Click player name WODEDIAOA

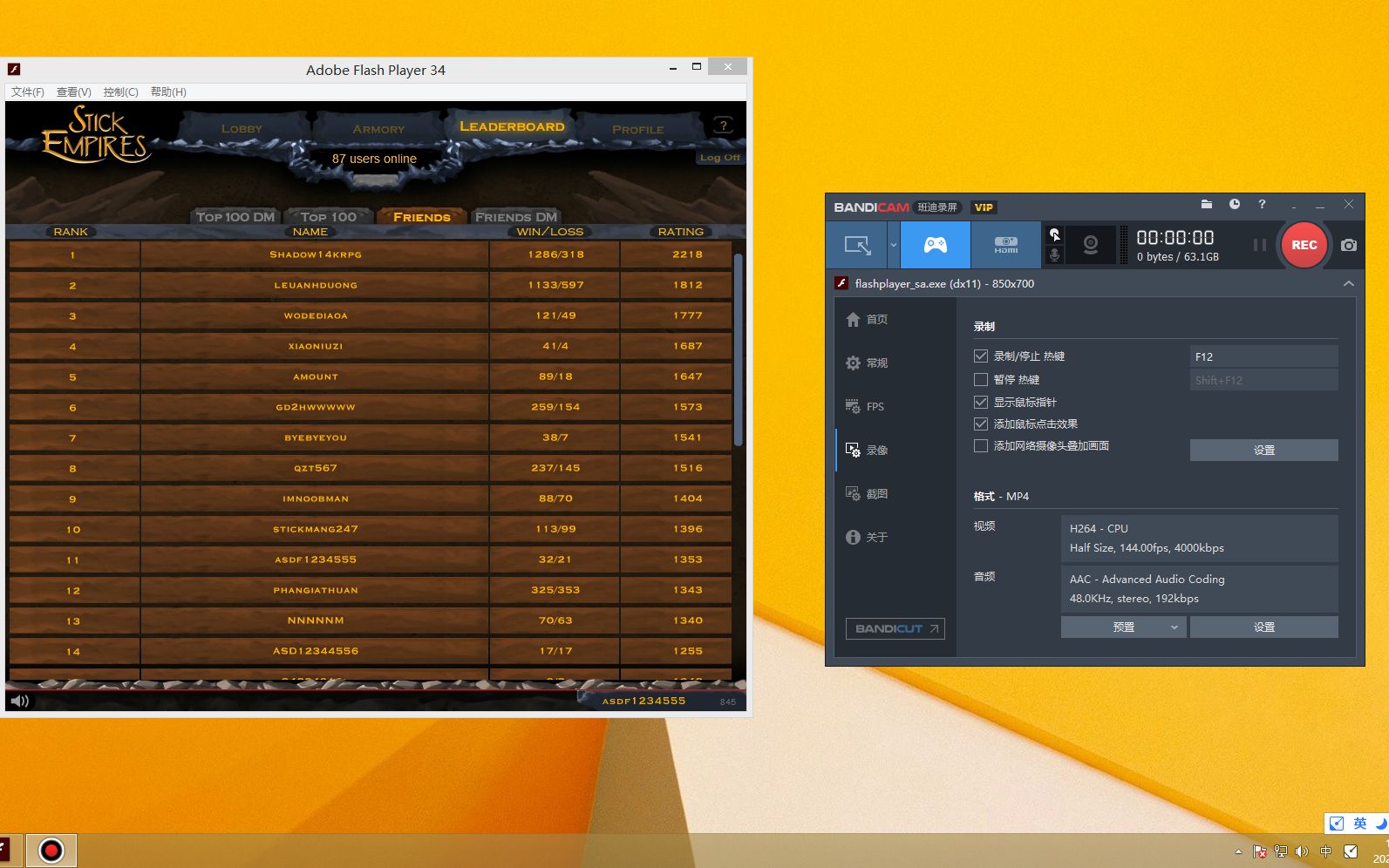[316, 315]
